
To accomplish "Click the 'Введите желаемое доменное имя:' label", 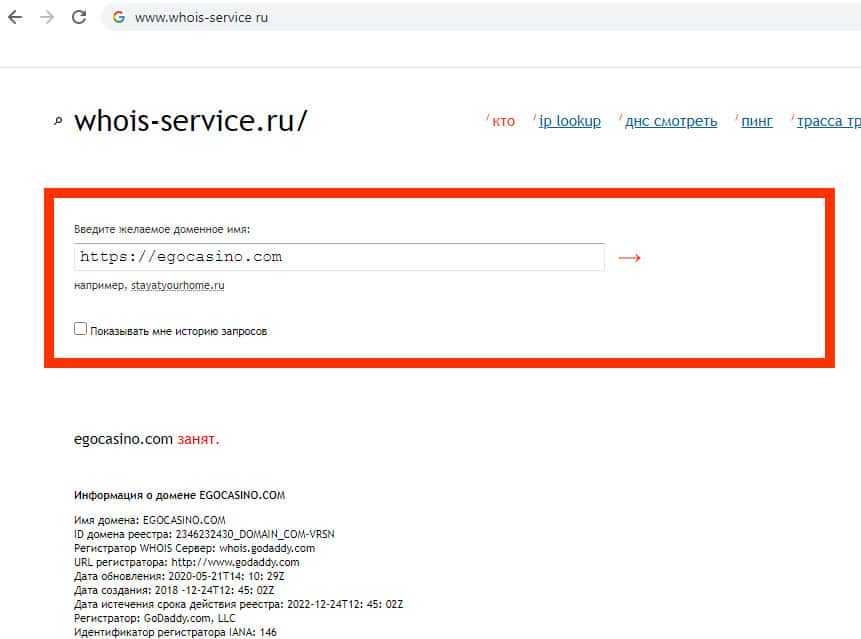I will [162, 229].
